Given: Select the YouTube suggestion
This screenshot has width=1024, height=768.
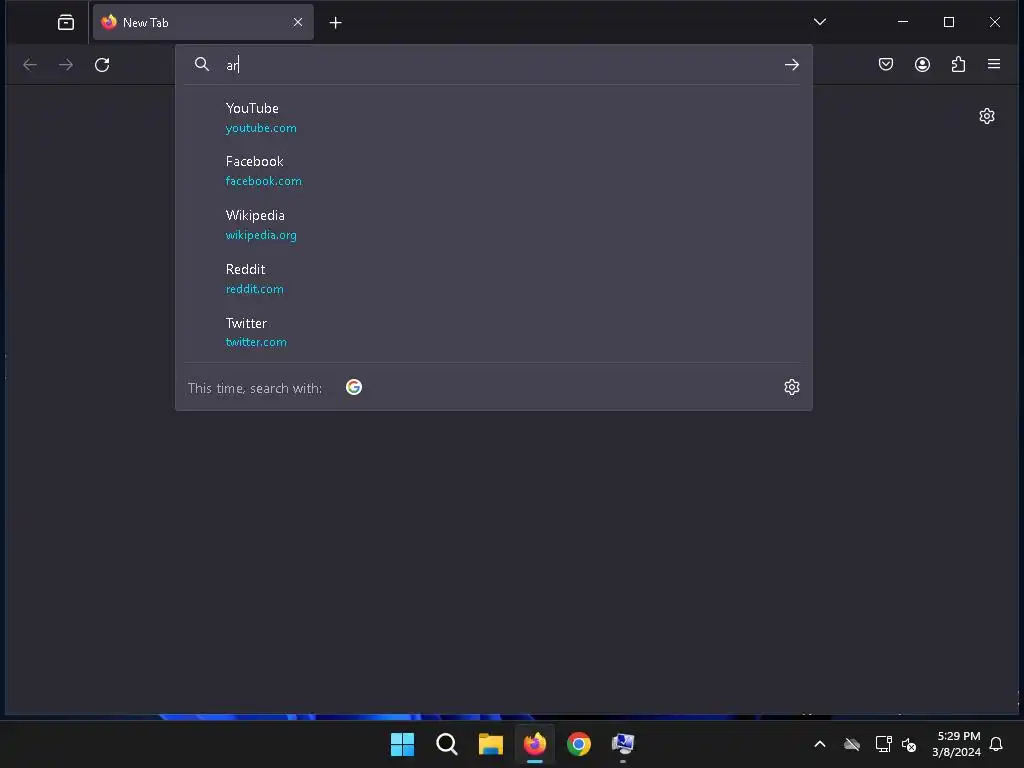Looking at the screenshot, I should [x=494, y=118].
